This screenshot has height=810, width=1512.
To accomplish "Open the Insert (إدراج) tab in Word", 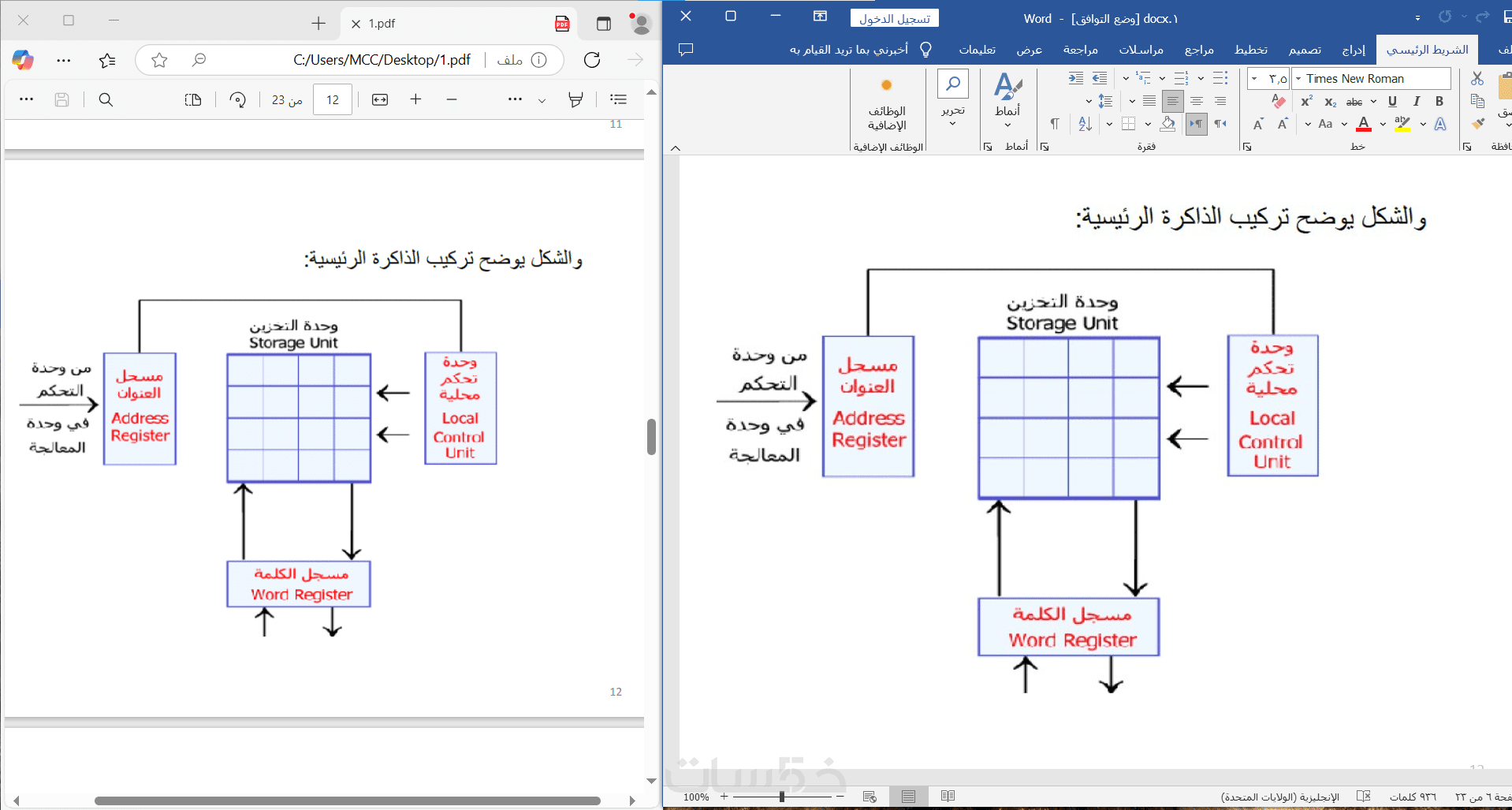I will click(1354, 50).
